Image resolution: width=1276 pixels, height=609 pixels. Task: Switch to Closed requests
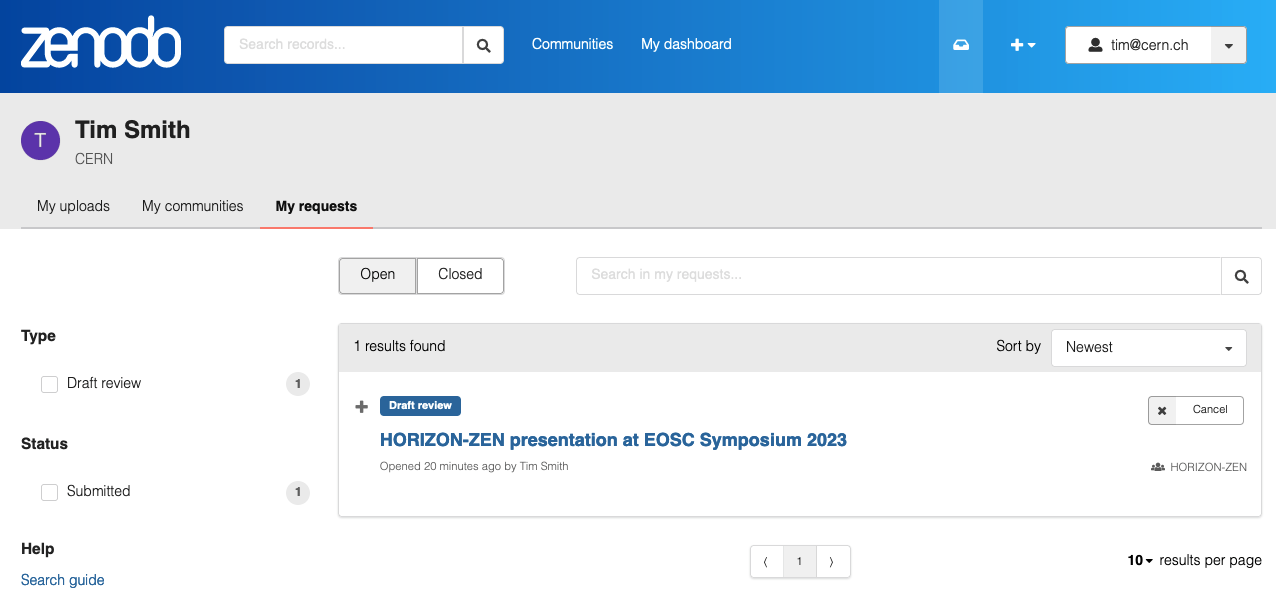pyautogui.click(x=460, y=275)
